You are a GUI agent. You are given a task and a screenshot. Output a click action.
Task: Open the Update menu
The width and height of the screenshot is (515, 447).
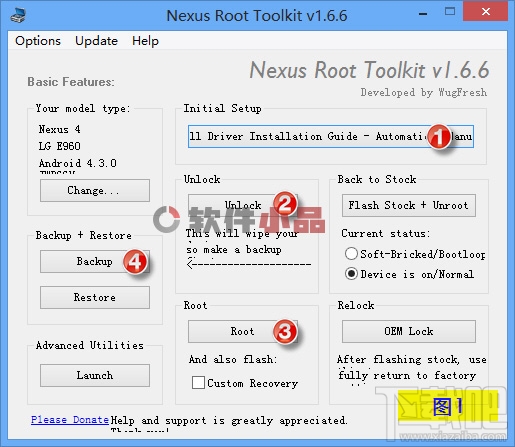96,41
